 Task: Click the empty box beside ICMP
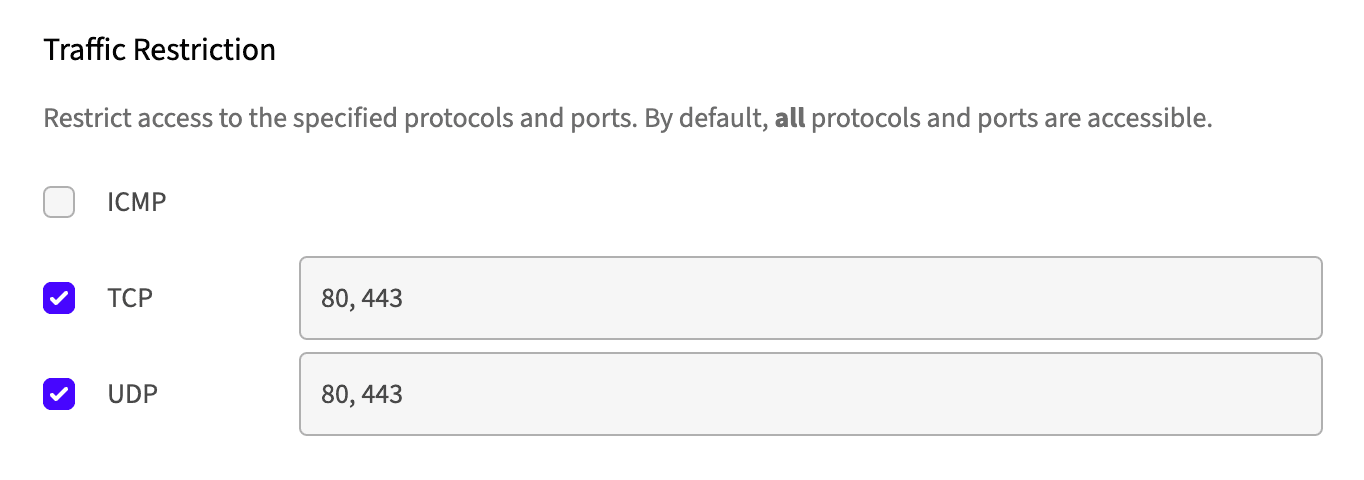pyautogui.click(x=59, y=203)
